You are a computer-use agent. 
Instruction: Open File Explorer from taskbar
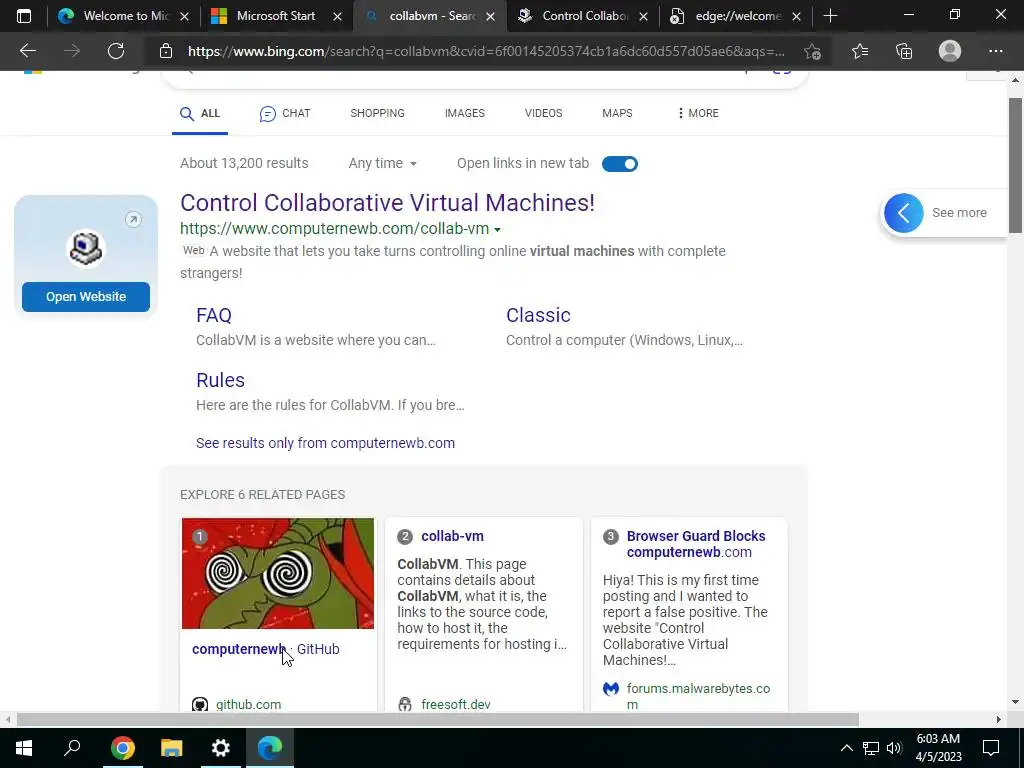tap(171, 748)
